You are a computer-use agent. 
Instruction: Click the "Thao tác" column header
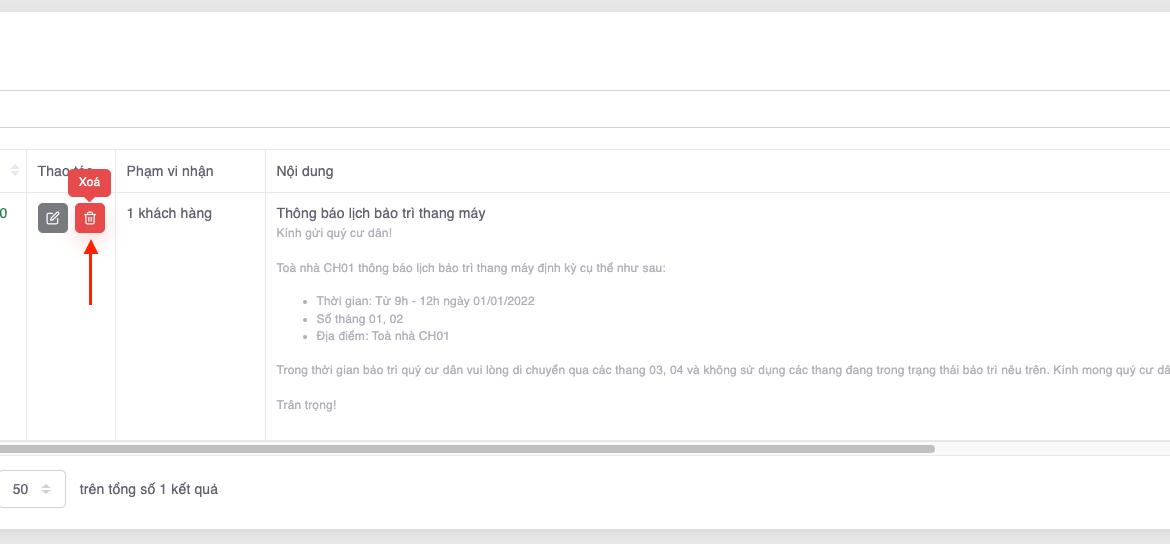pyautogui.click(x=50, y=171)
